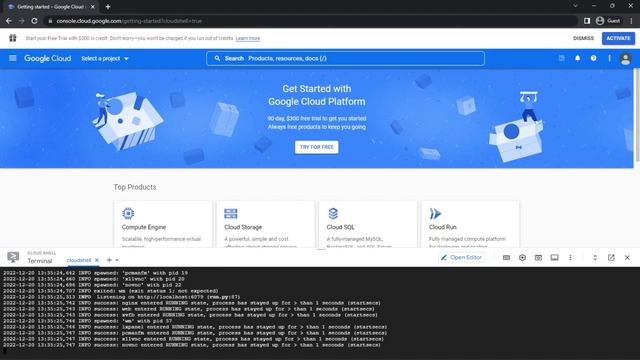
Task: Click the Open Editor button
Action: 462,258
